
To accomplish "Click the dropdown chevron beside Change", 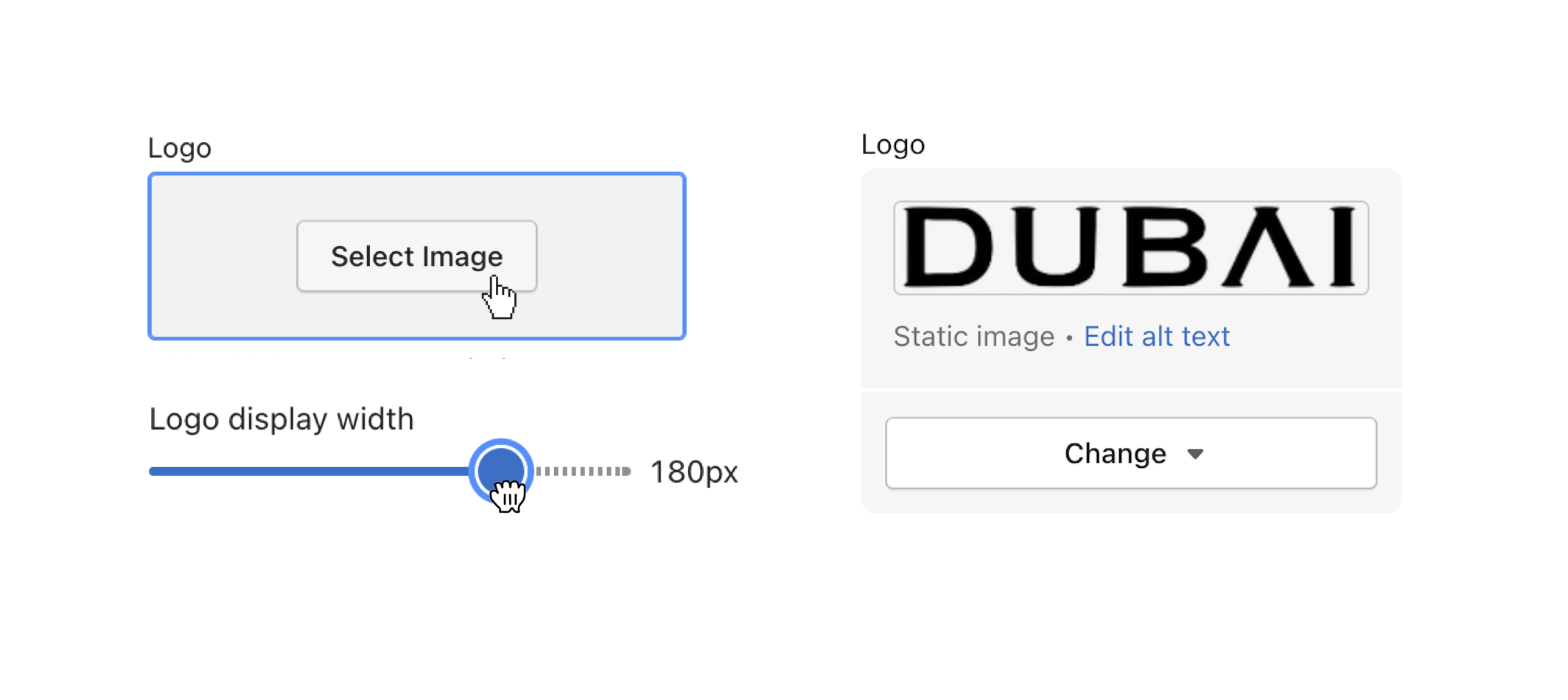I will [x=1197, y=455].
